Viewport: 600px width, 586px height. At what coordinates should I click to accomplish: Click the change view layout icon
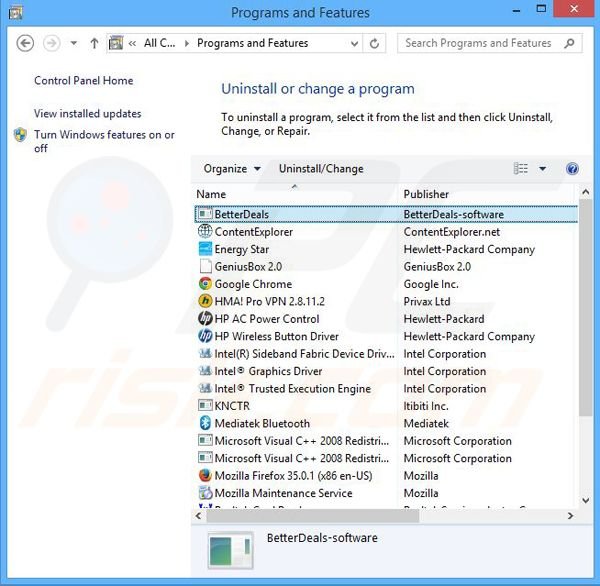click(x=521, y=168)
